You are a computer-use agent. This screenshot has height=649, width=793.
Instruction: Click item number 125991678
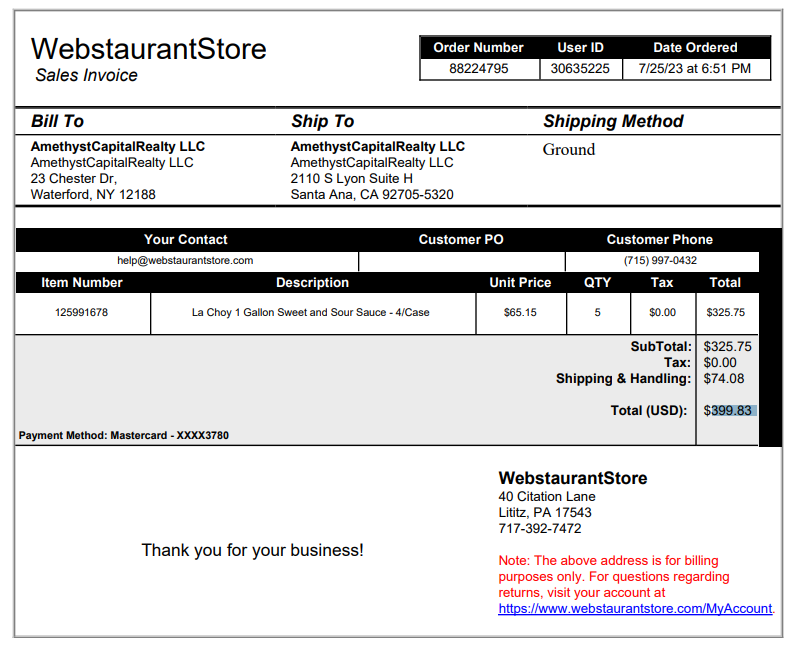coord(81,313)
